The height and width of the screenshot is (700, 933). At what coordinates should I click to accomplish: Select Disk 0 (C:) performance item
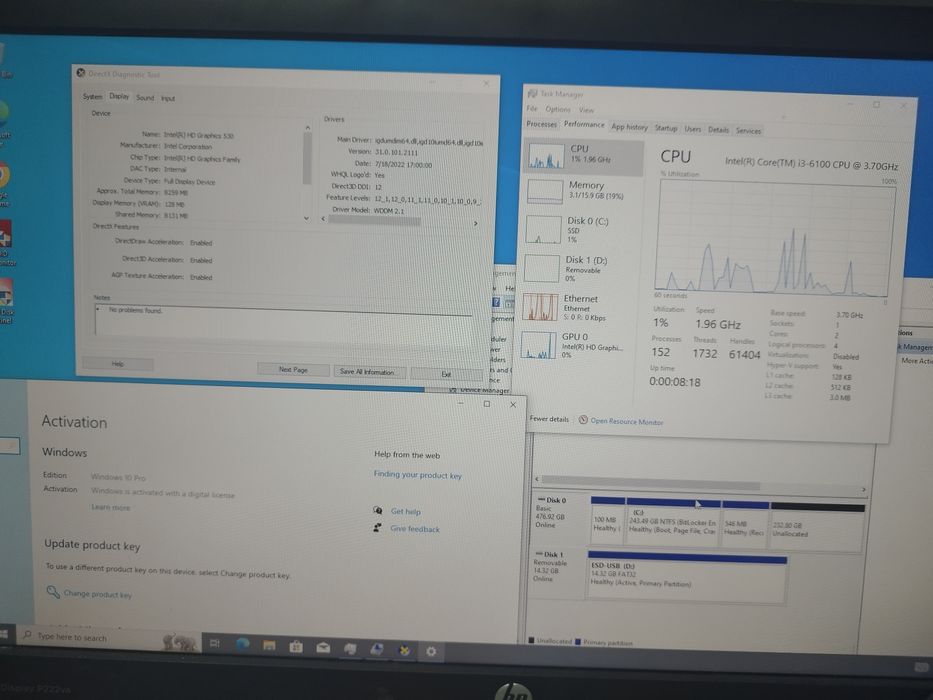pyautogui.click(x=582, y=230)
